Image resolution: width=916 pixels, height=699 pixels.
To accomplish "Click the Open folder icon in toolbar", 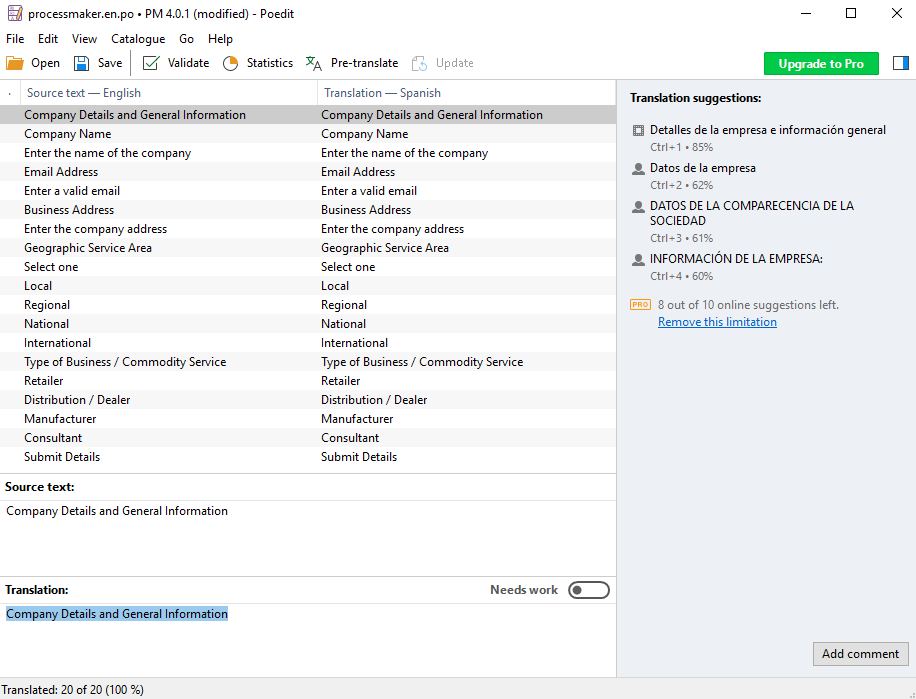I will click(15, 63).
